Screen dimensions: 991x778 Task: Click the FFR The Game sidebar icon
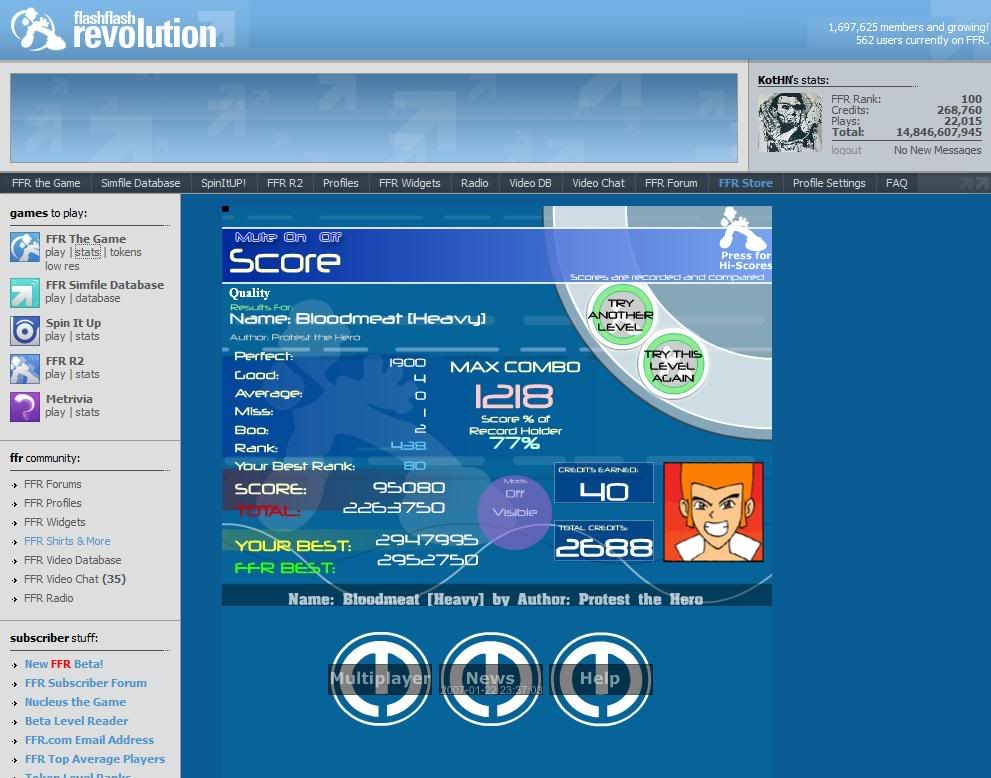[x=25, y=247]
